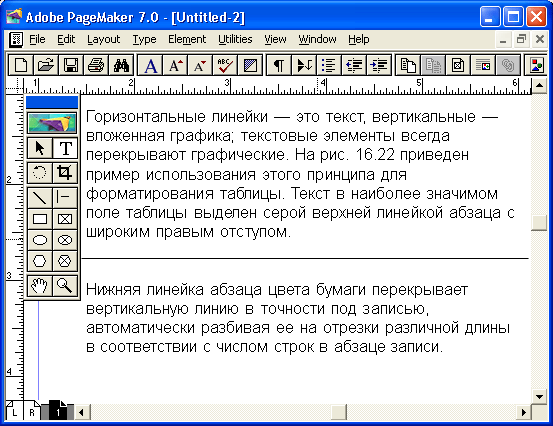Restore the inner document window
Image resolution: width=553 pixels, height=426 pixels.
521,39
